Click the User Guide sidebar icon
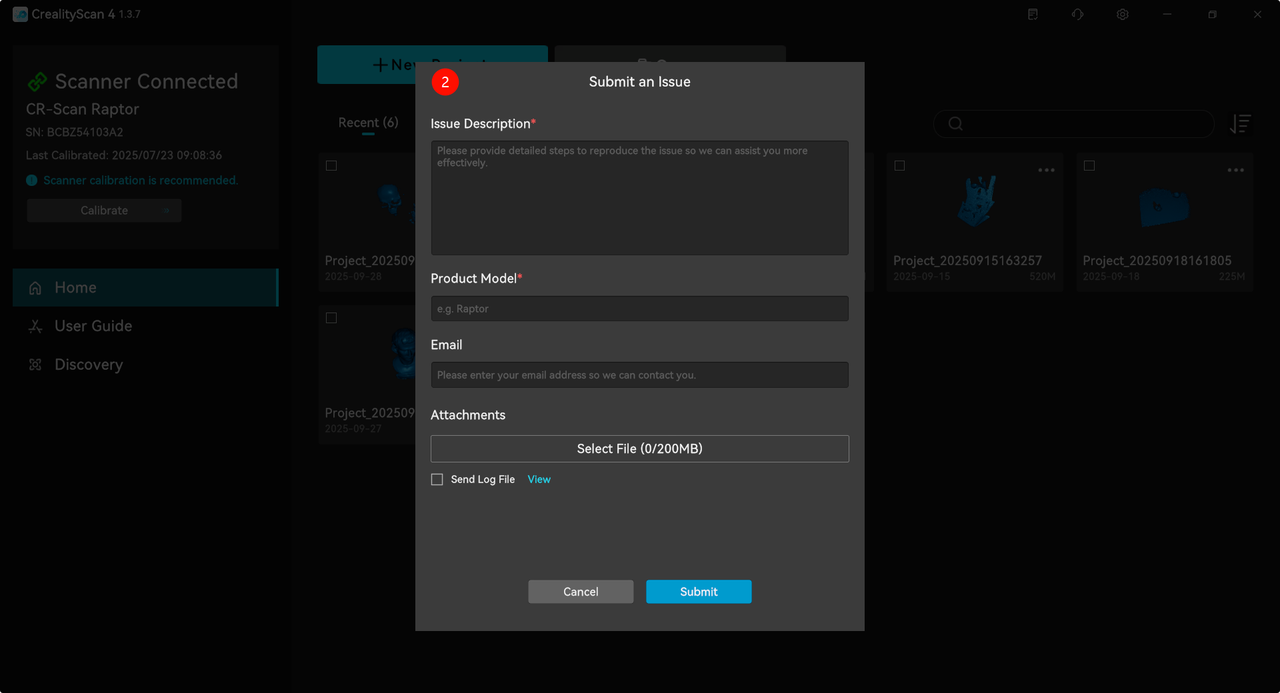1280x693 pixels. click(36, 326)
